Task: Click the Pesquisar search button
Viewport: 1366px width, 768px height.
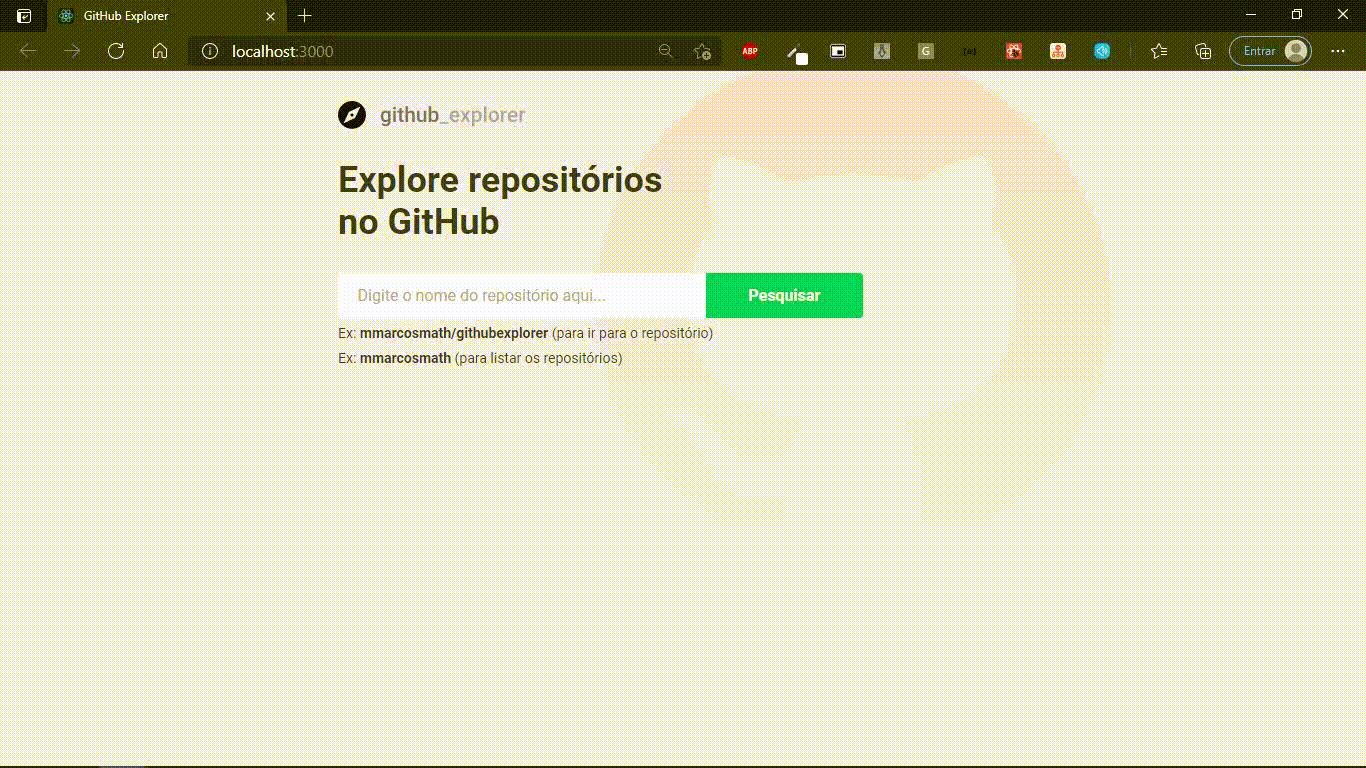Action: (x=784, y=296)
